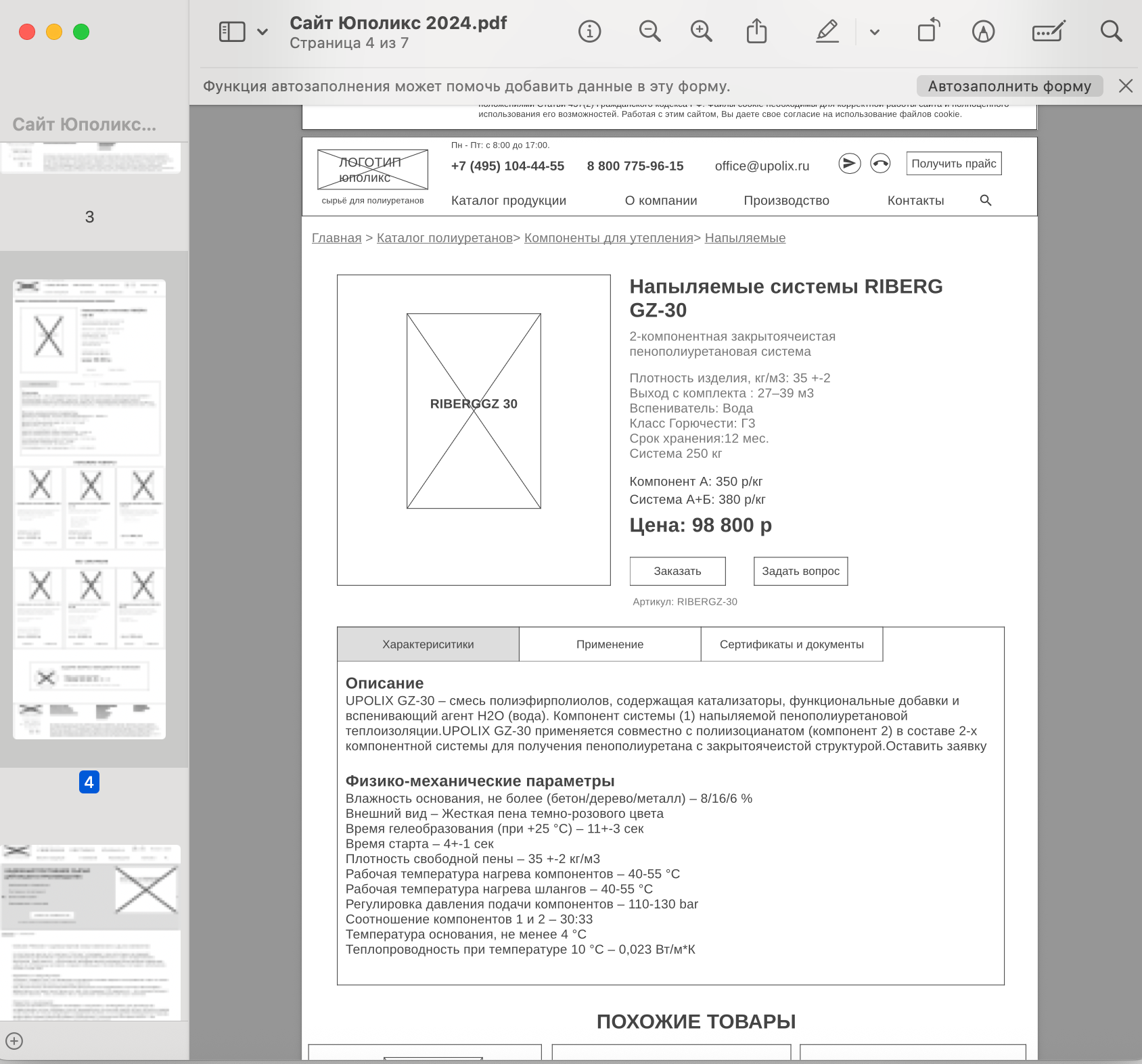
Task: Click the ПОХОЖИЕ ТОВАРЫ heading
Action: [x=696, y=1022]
